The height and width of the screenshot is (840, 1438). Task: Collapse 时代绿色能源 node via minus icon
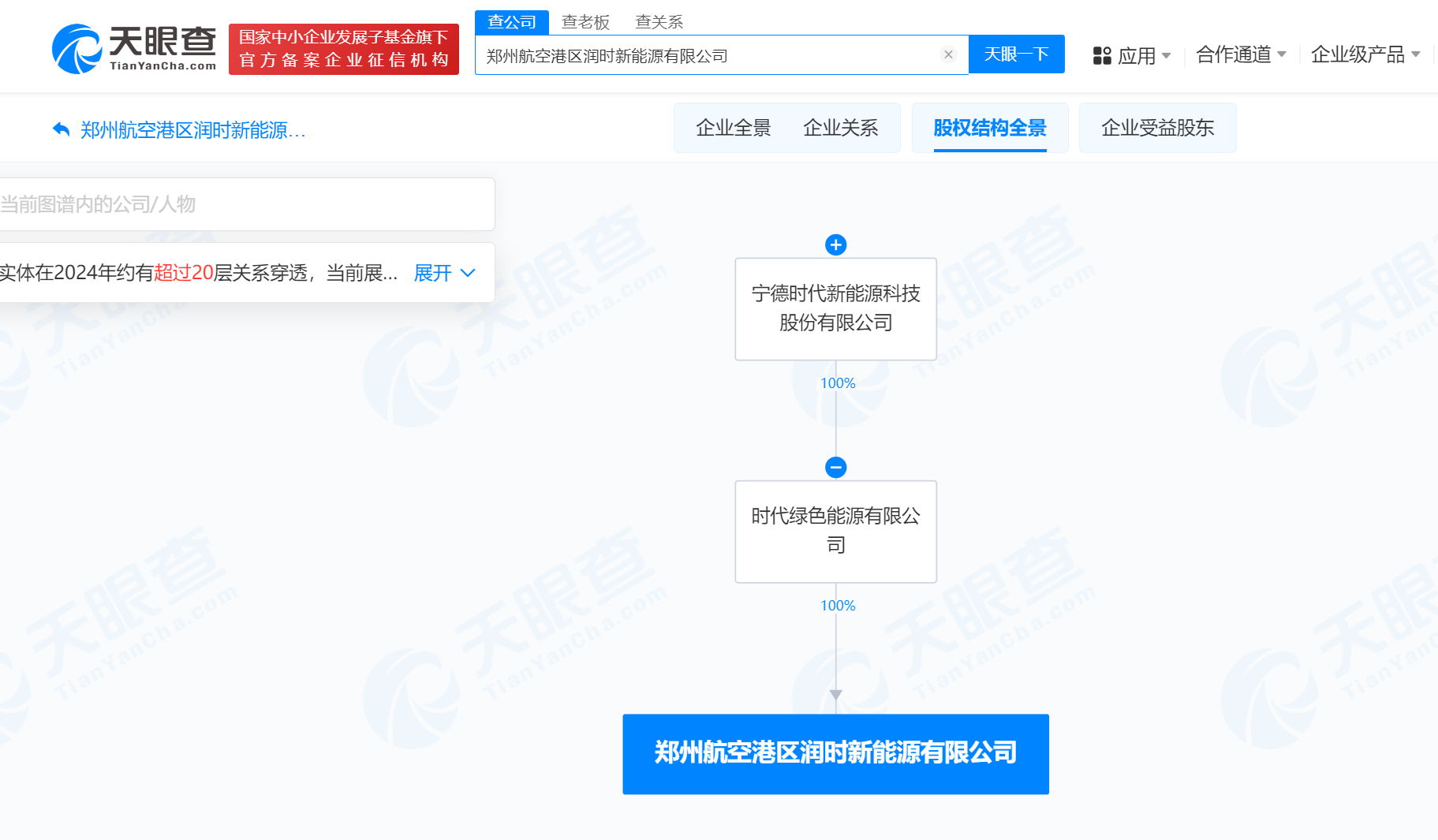tap(835, 467)
